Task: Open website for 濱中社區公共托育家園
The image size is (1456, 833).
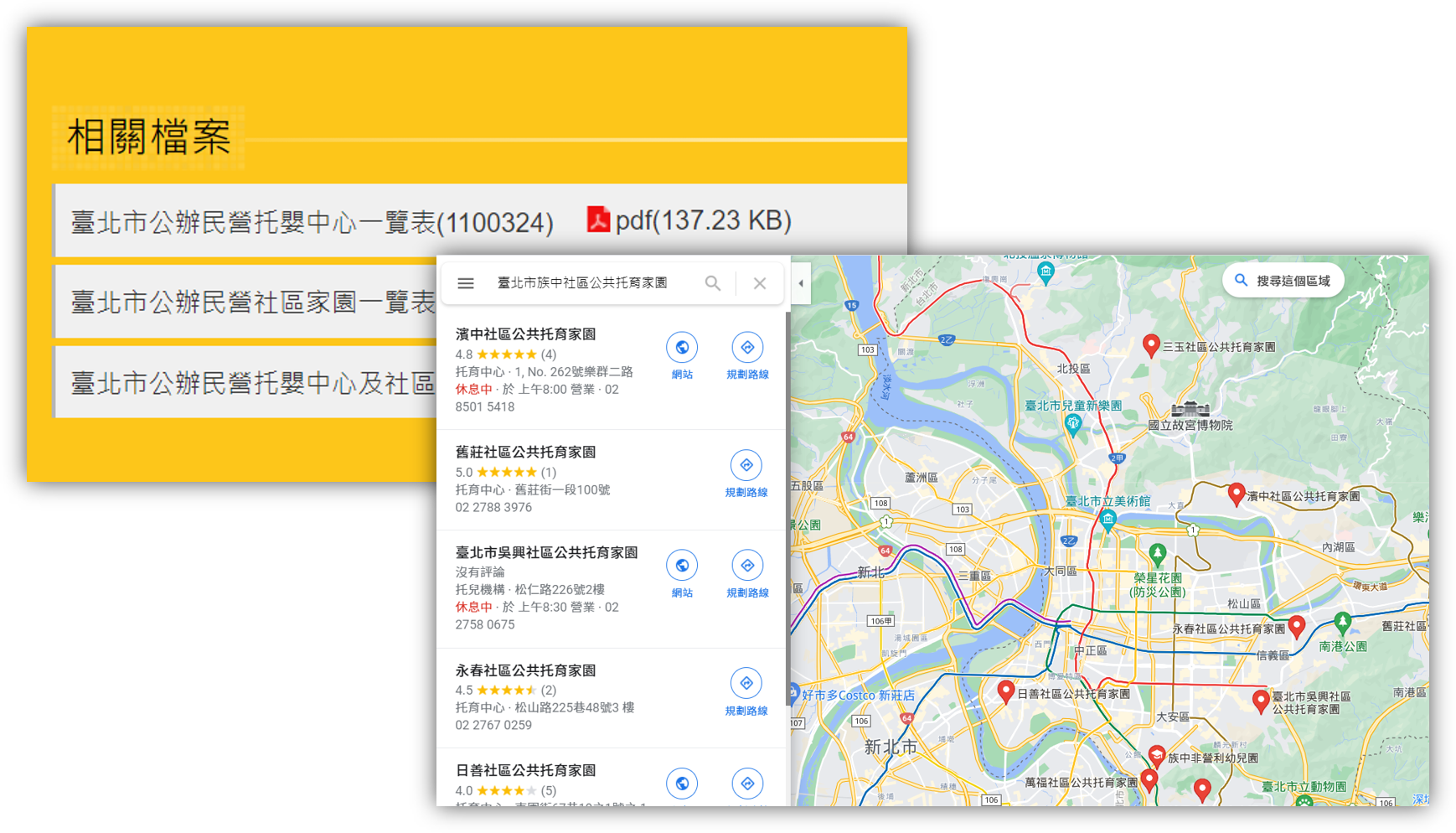Action: point(682,348)
